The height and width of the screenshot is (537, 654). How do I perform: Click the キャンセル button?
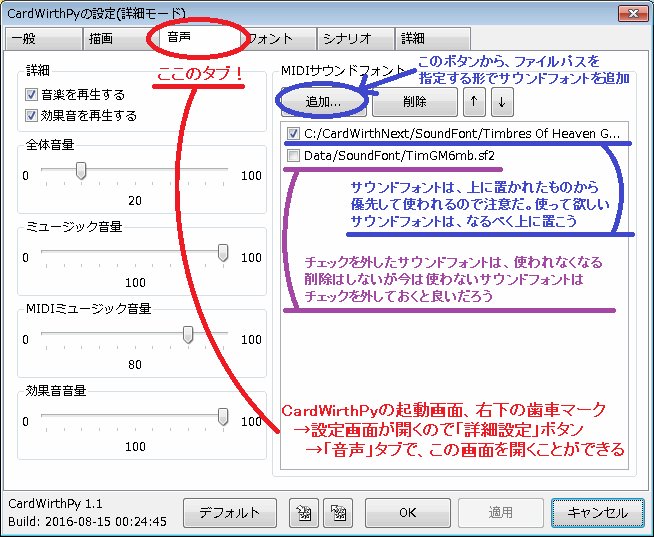[598, 512]
